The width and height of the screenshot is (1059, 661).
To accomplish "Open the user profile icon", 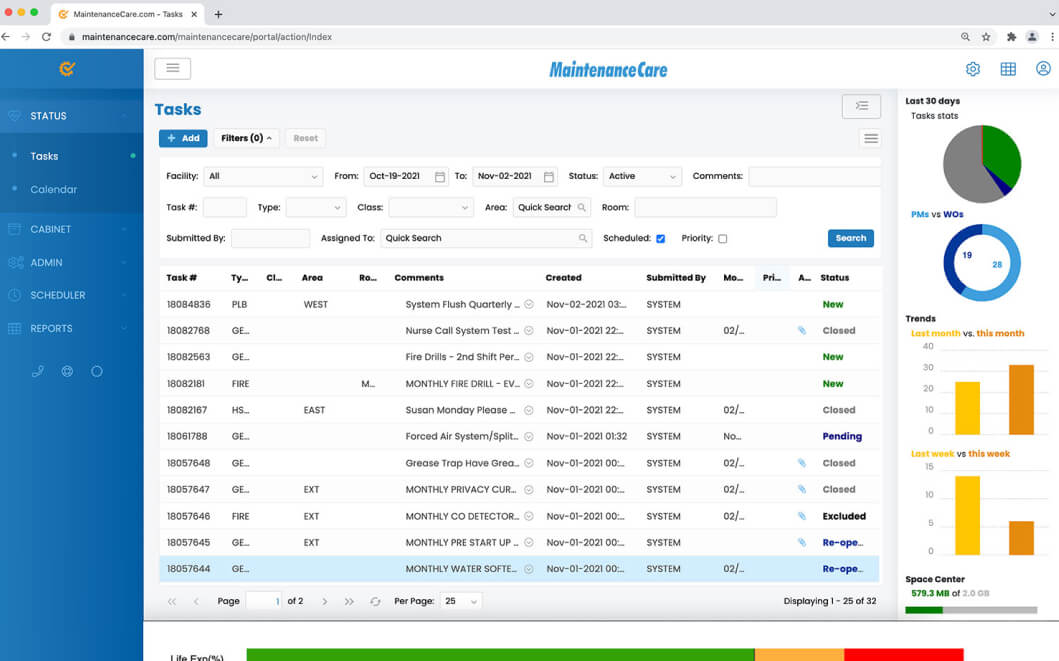I will tap(1044, 68).
